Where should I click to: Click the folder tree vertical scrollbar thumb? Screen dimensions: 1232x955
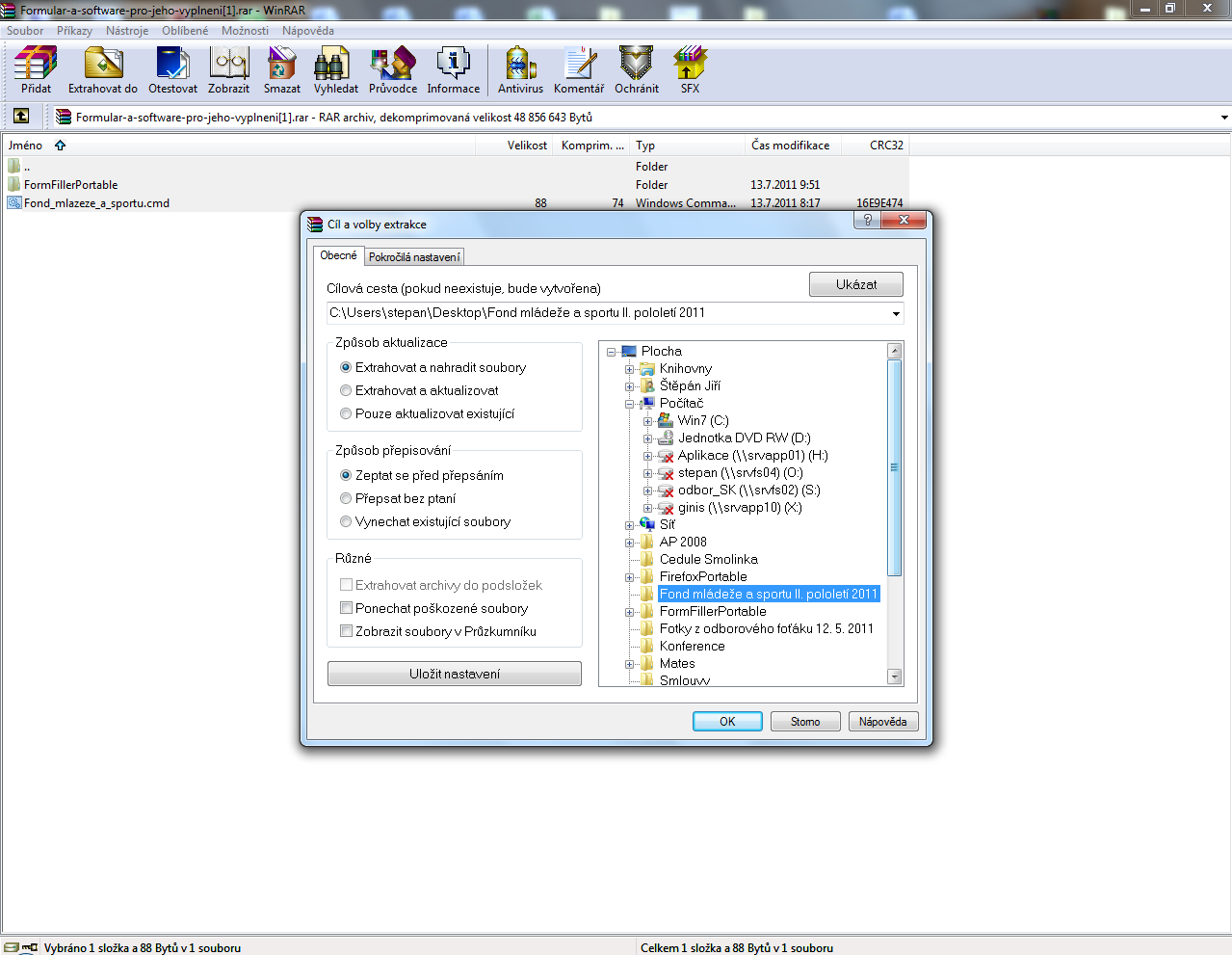pyautogui.click(x=894, y=467)
